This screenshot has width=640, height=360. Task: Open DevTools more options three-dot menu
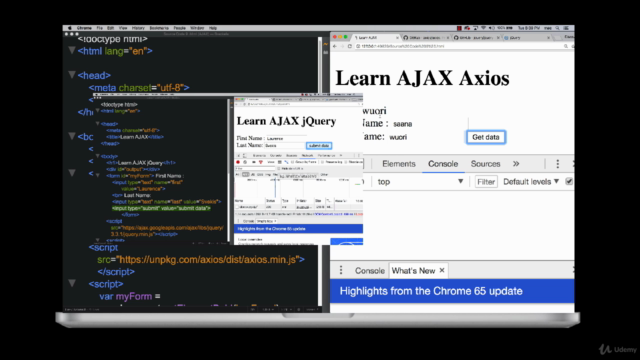pos(558,164)
